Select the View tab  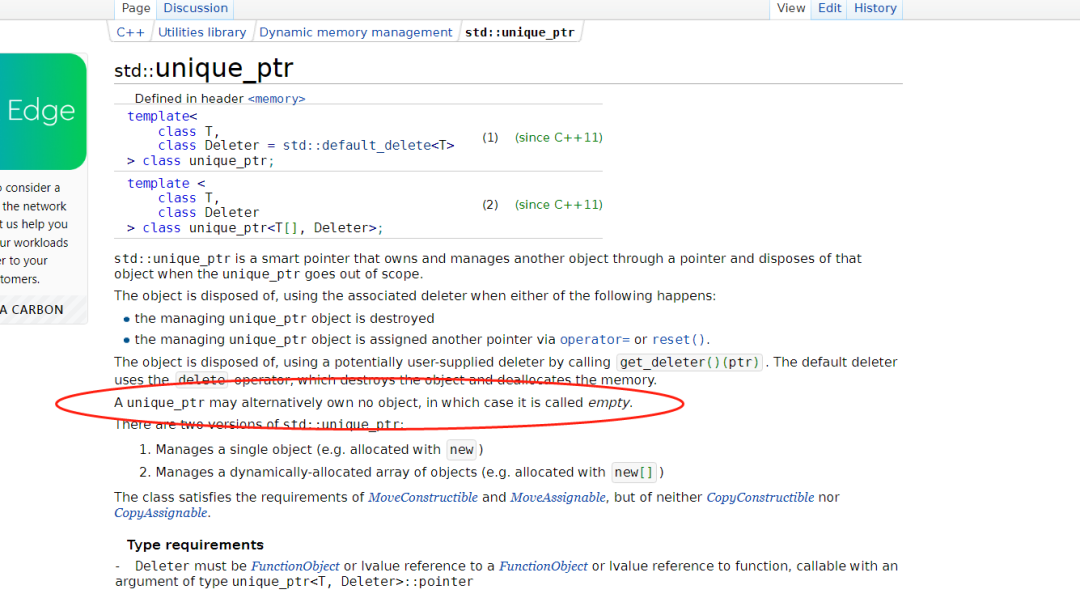pos(791,8)
